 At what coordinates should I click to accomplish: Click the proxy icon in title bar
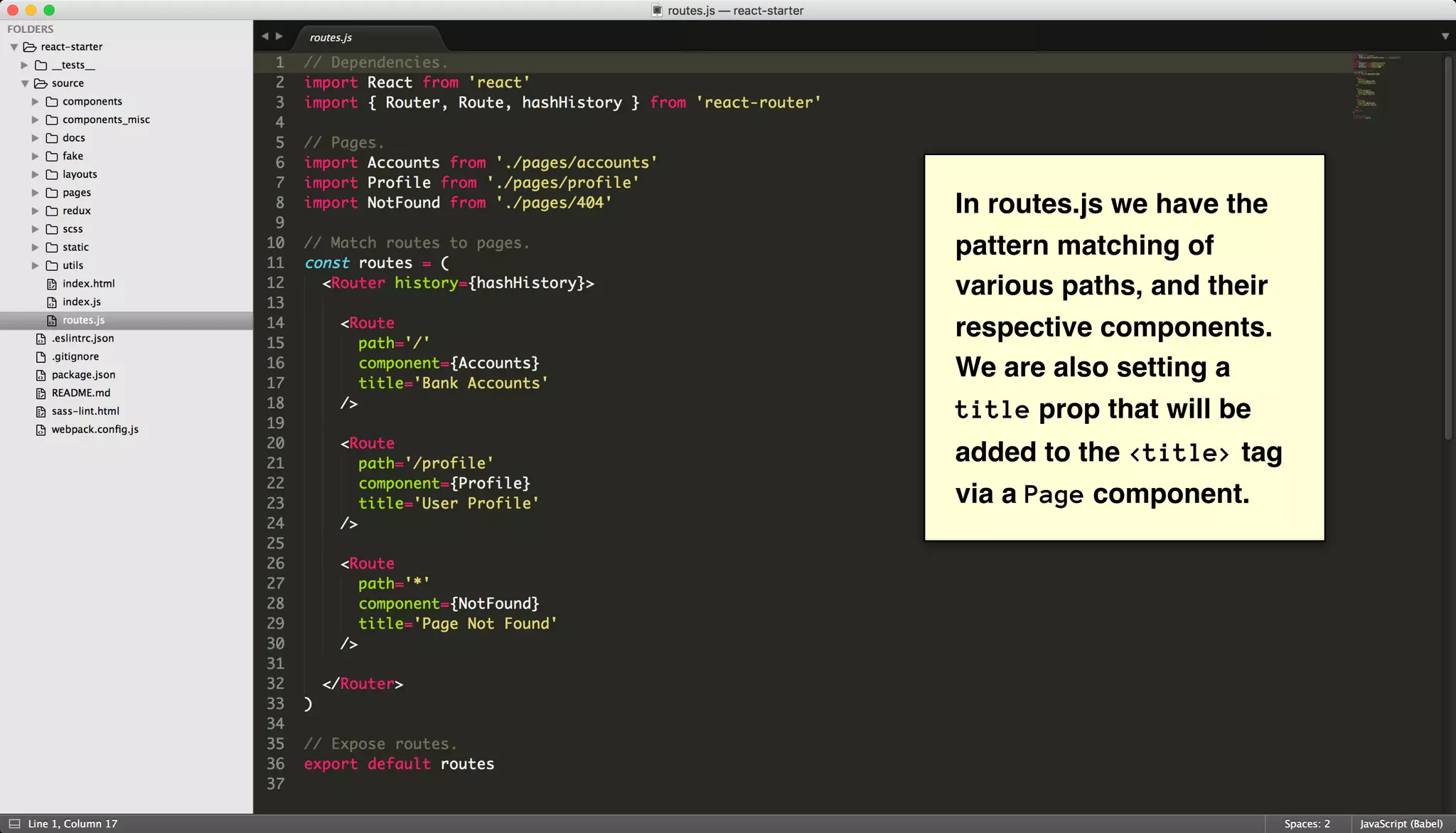pyautogui.click(x=657, y=11)
